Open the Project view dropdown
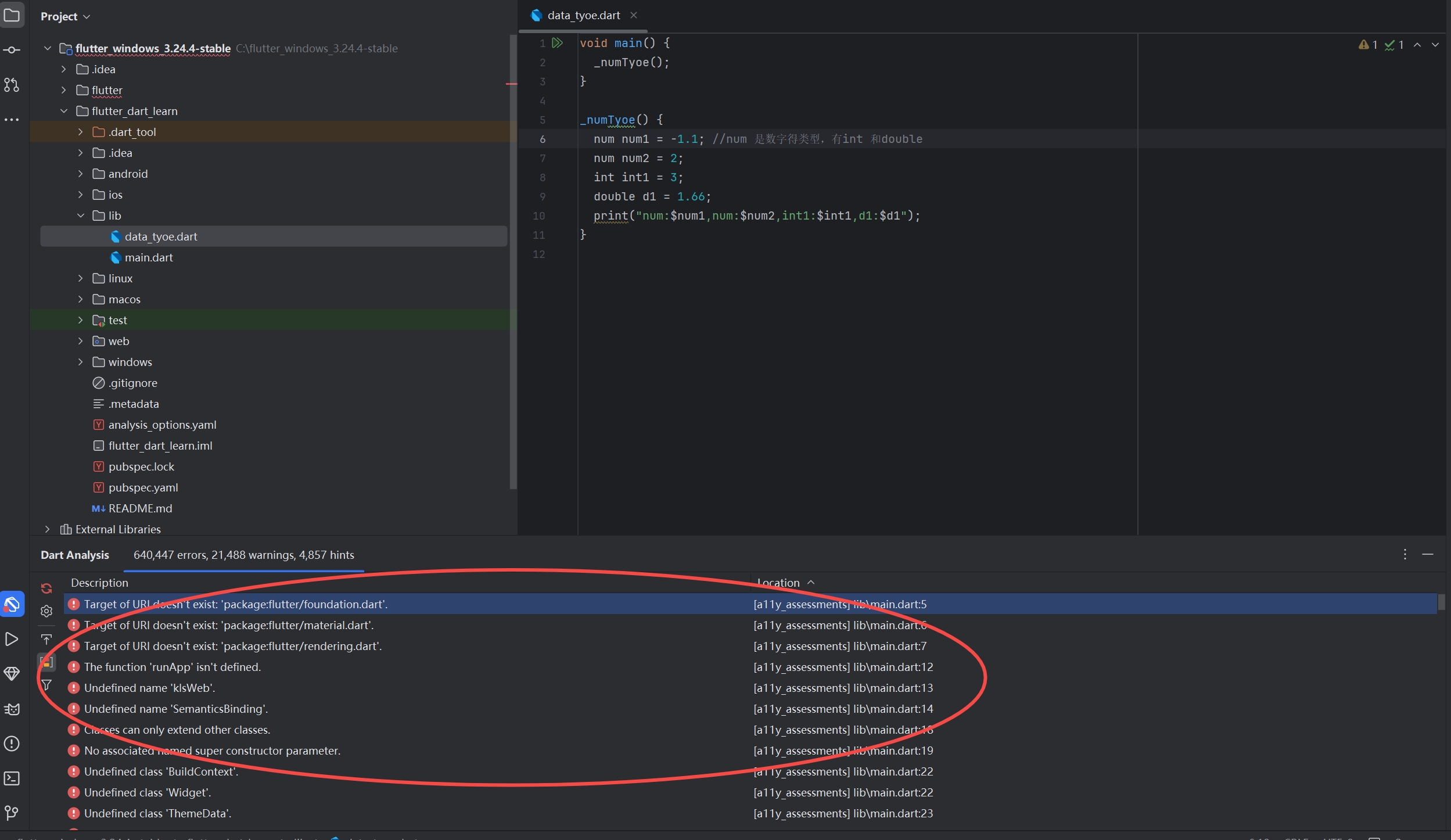 coord(65,16)
